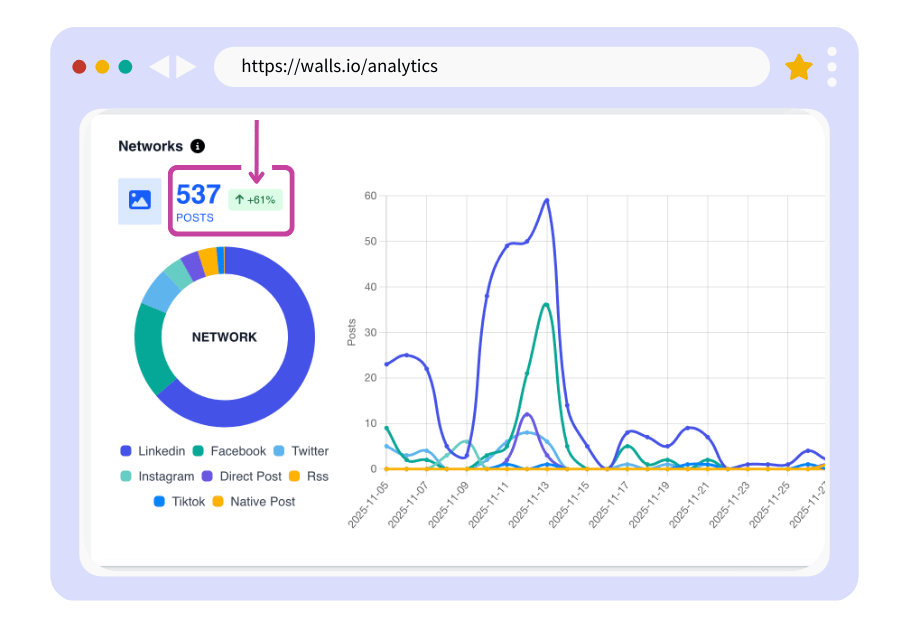909x628 pixels.
Task: Click the red traffic light dot
Action: (x=78, y=66)
